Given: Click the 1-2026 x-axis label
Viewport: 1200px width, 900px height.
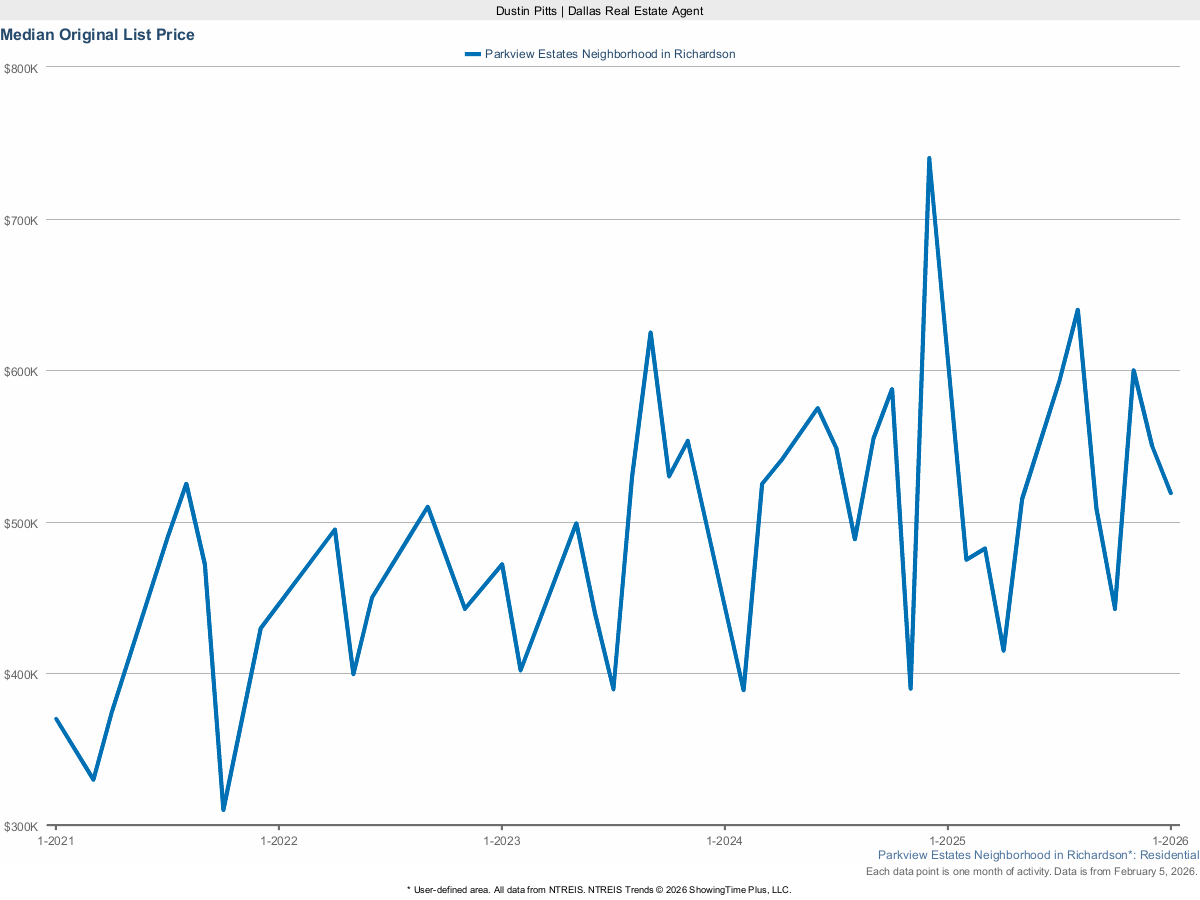Looking at the screenshot, I should tap(1170, 841).
